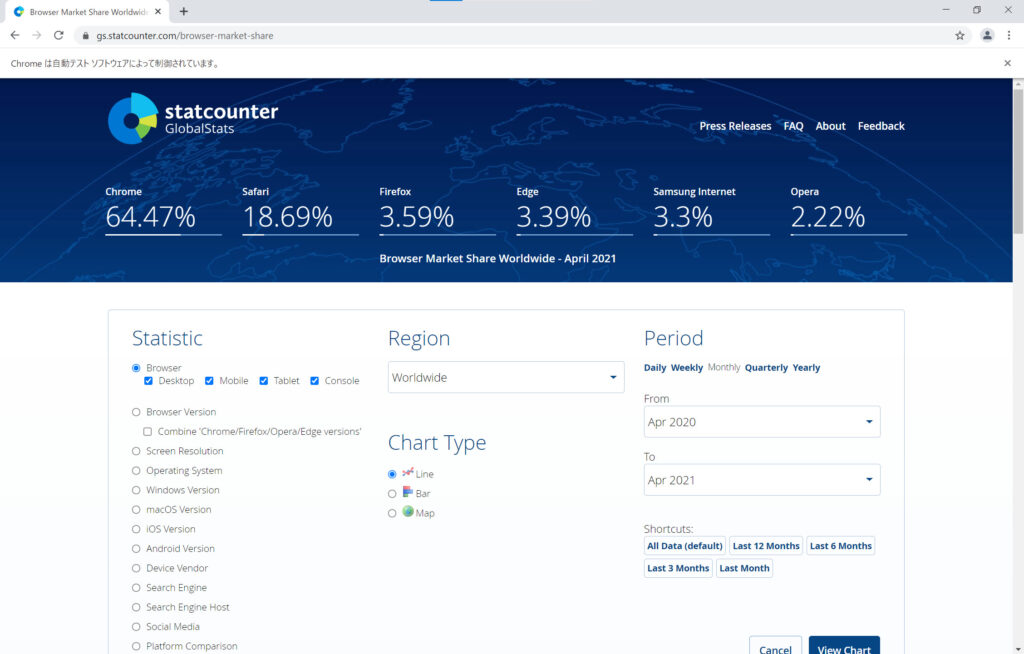Choose the Search Engine Host statistic
Image resolution: width=1024 pixels, height=654 pixels.
click(136, 607)
